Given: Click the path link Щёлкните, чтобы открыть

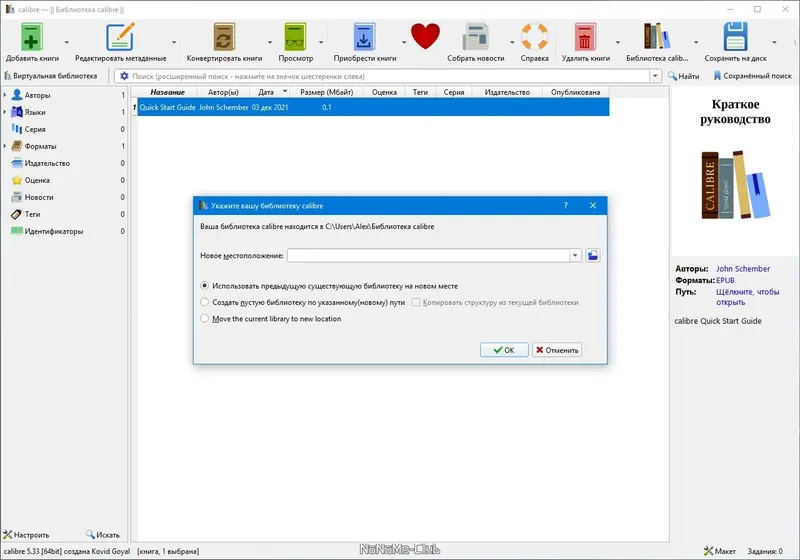Looking at the screenshot, I should [747, 297].
